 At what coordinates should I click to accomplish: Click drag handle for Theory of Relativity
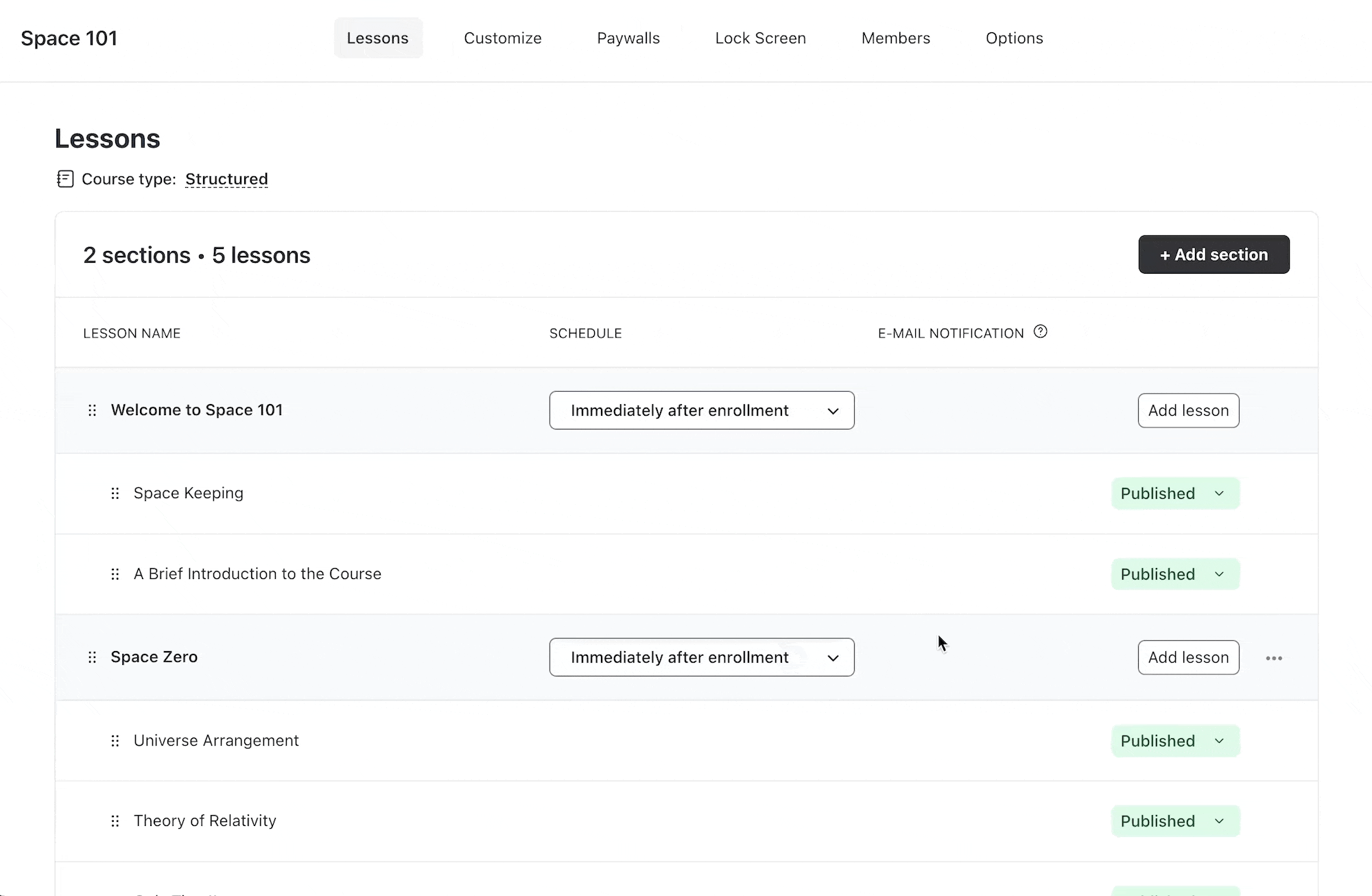pos(115,821)
